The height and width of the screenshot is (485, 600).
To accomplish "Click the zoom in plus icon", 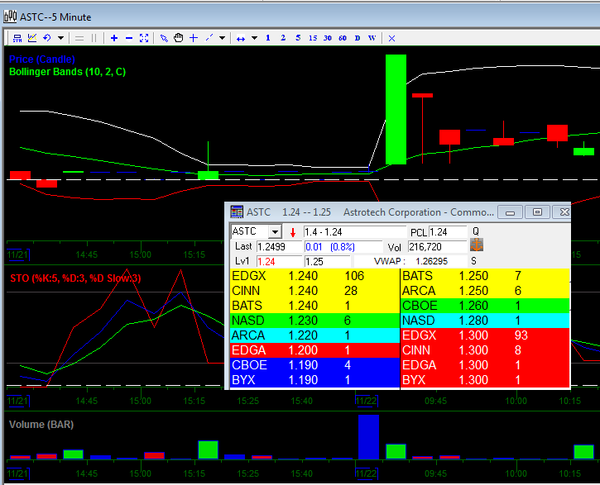I will [114, 38].
